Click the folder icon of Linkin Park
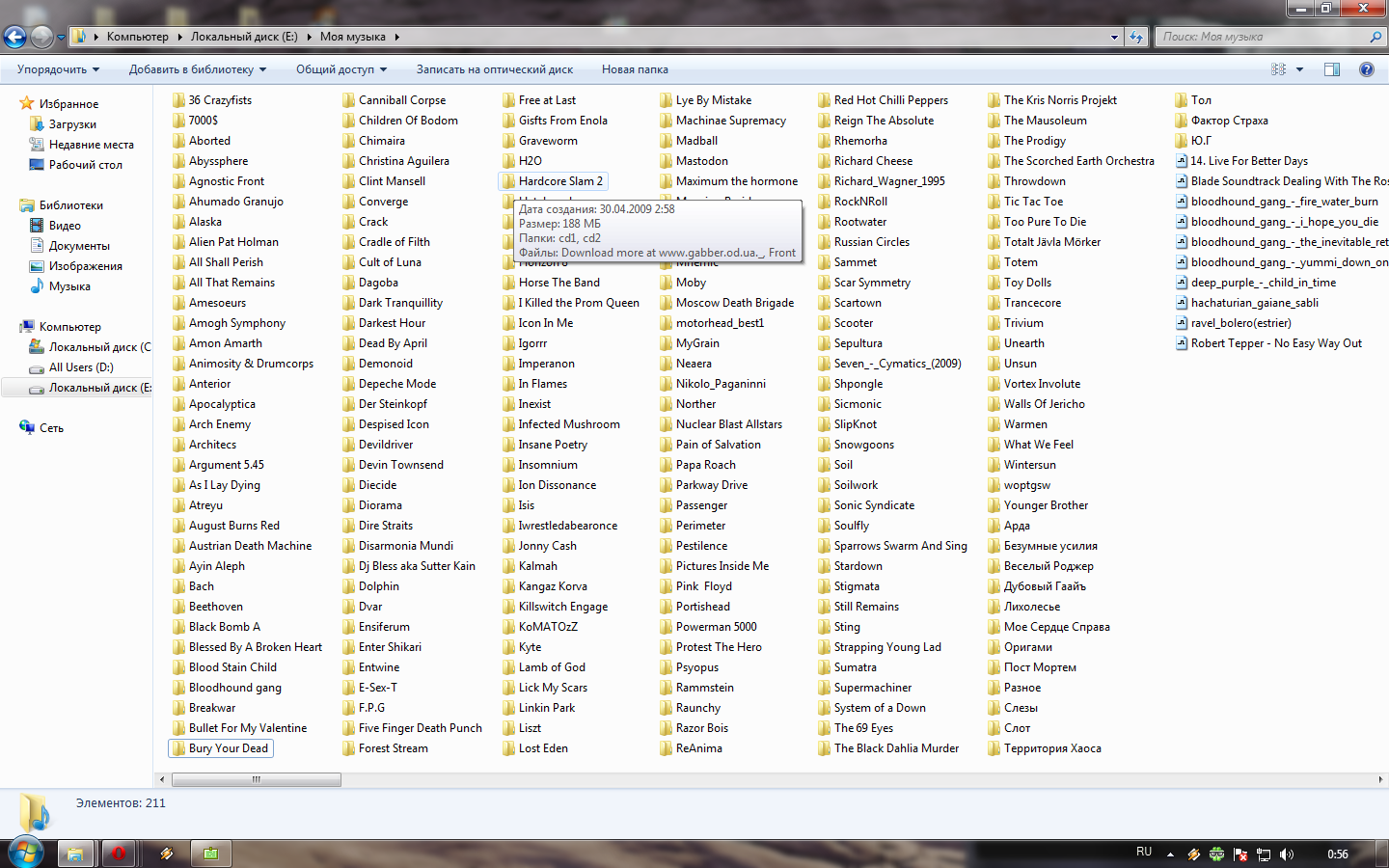The height and width of the screenshot is (868, 1389). coord(508,708)
